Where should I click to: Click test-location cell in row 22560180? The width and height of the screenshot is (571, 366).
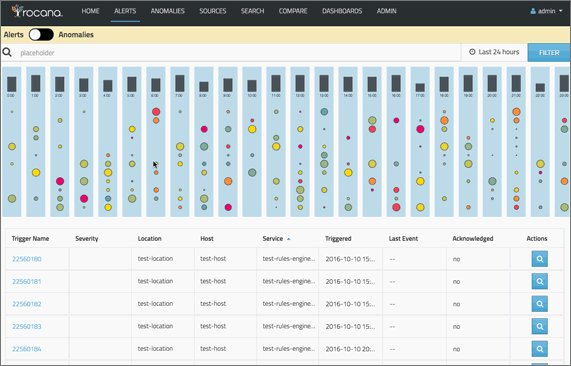click(x=155, y=259)
